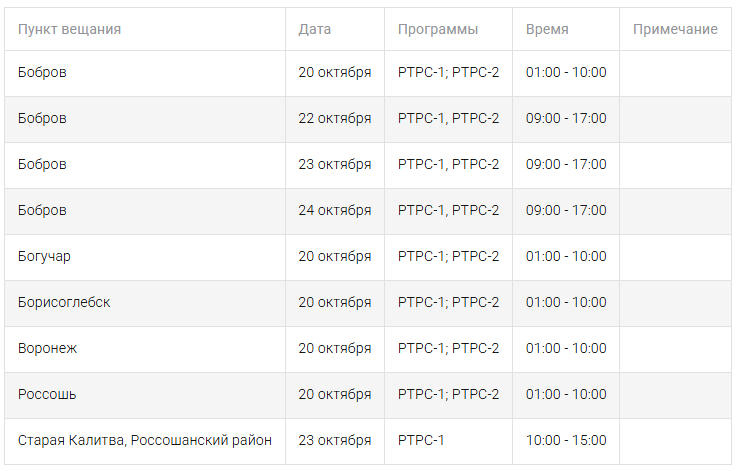Click the programs cell in Россошь row

pos(448,394)
